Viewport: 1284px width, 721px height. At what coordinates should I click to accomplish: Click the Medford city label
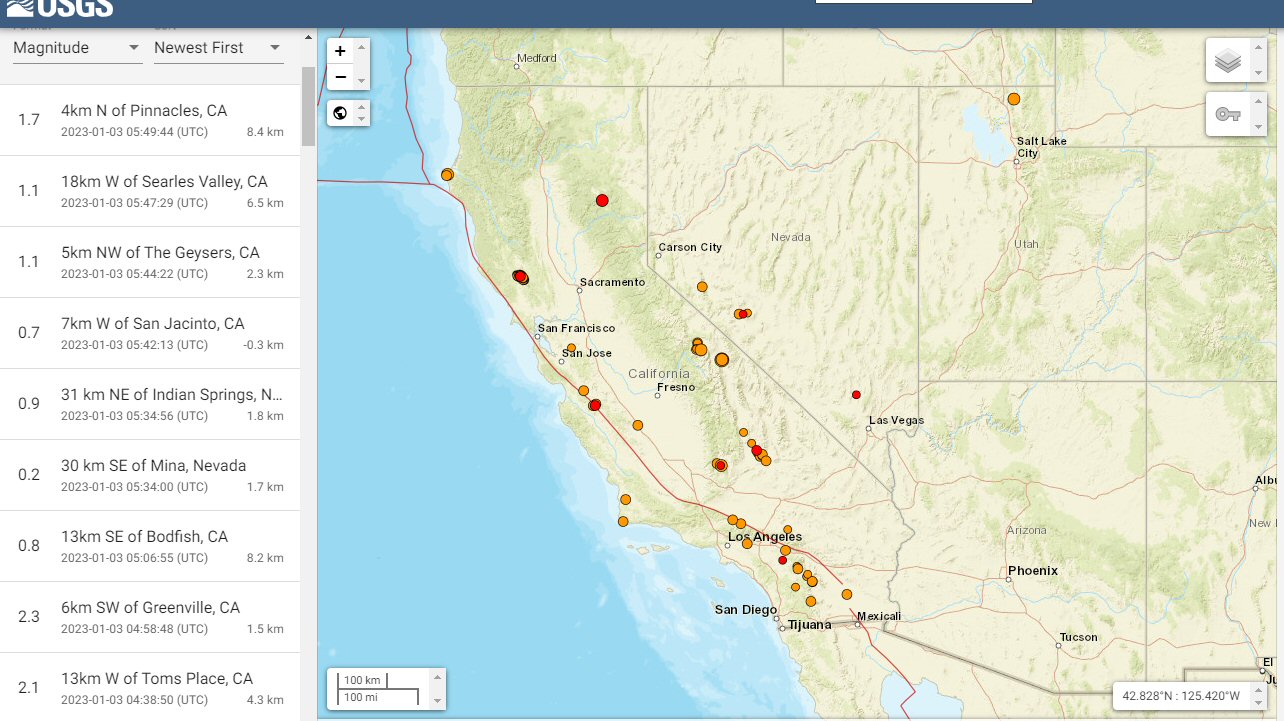click(x=537, y=58)
